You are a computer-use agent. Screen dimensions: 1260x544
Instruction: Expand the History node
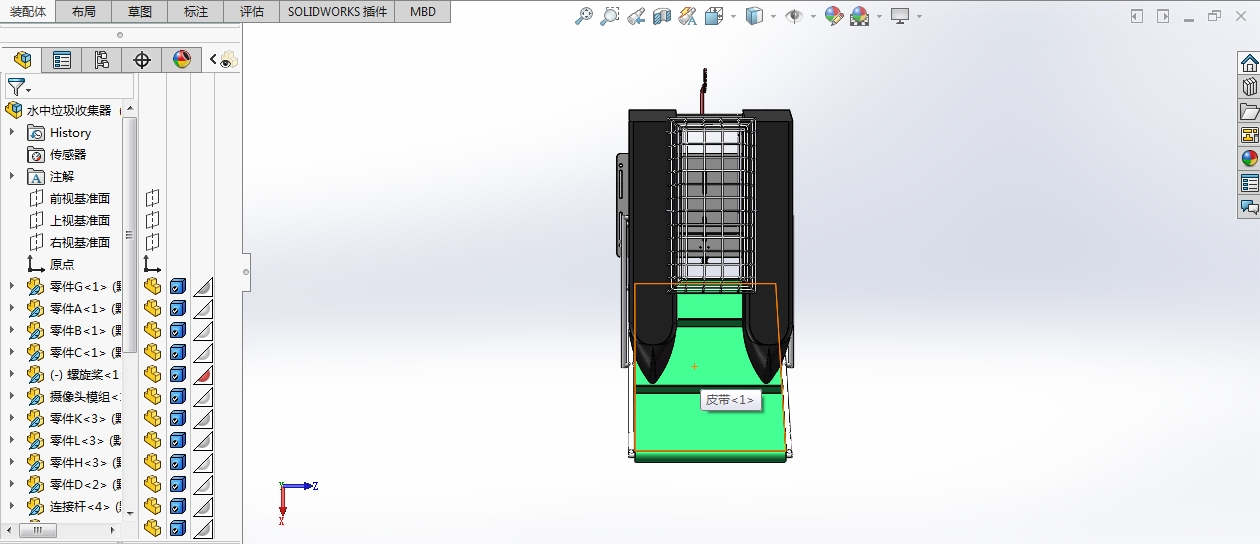point(12,132)
